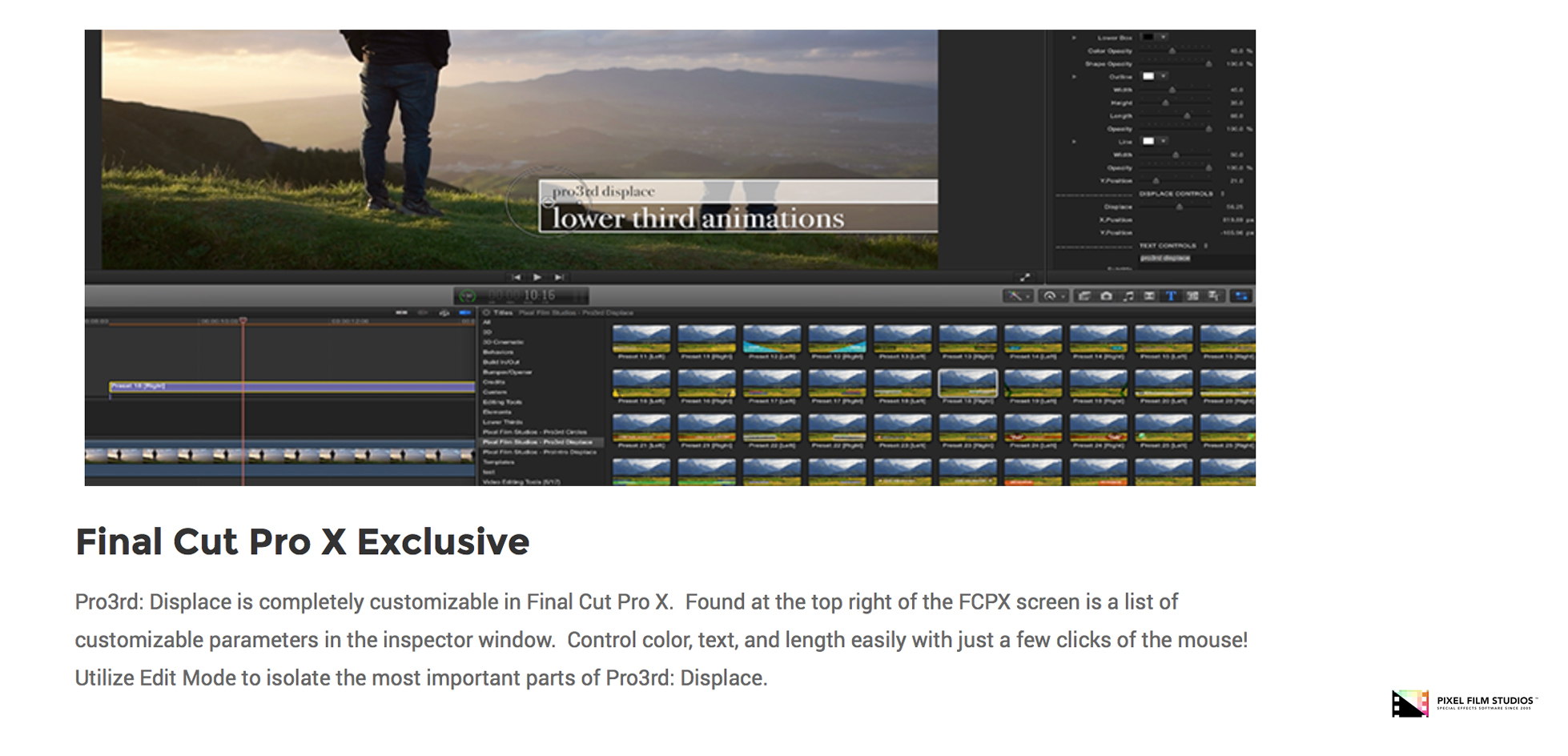1568x756 pixels.
Task: Open the Transitions browser icon
Action: pos(1149,296)
